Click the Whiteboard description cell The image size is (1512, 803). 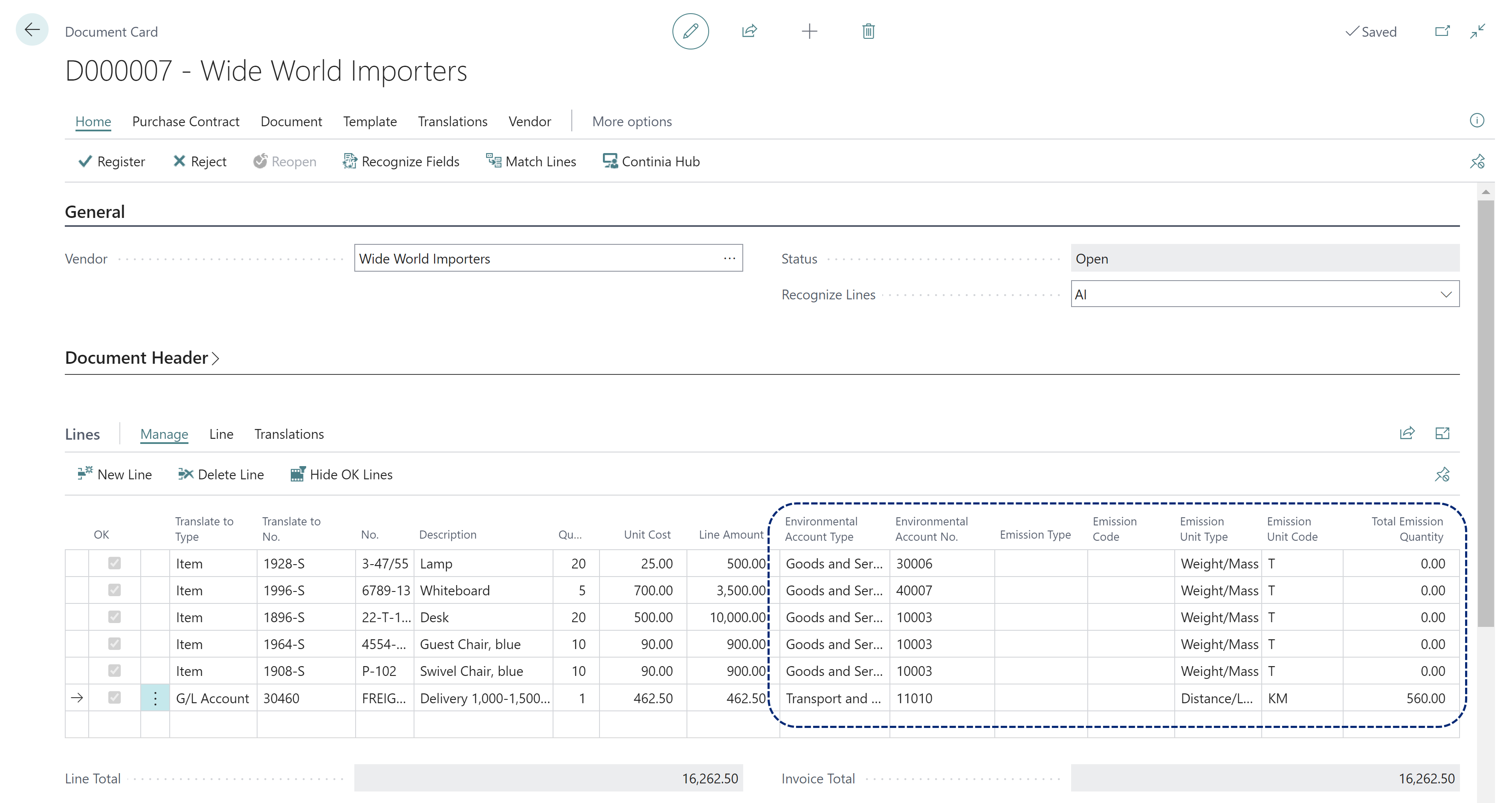pyautogui.click(x=483, y=591)
